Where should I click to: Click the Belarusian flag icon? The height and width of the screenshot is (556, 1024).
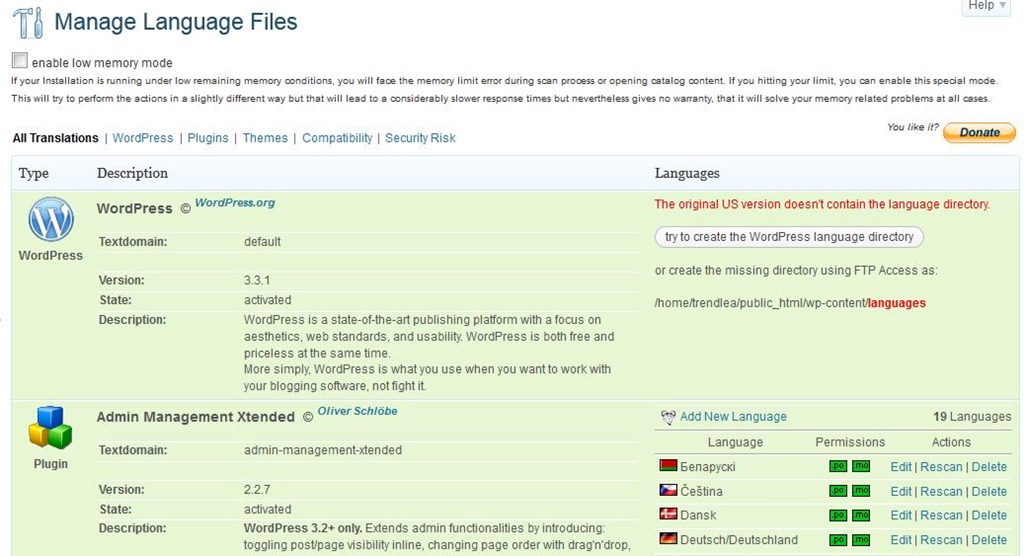coord(668,466)
